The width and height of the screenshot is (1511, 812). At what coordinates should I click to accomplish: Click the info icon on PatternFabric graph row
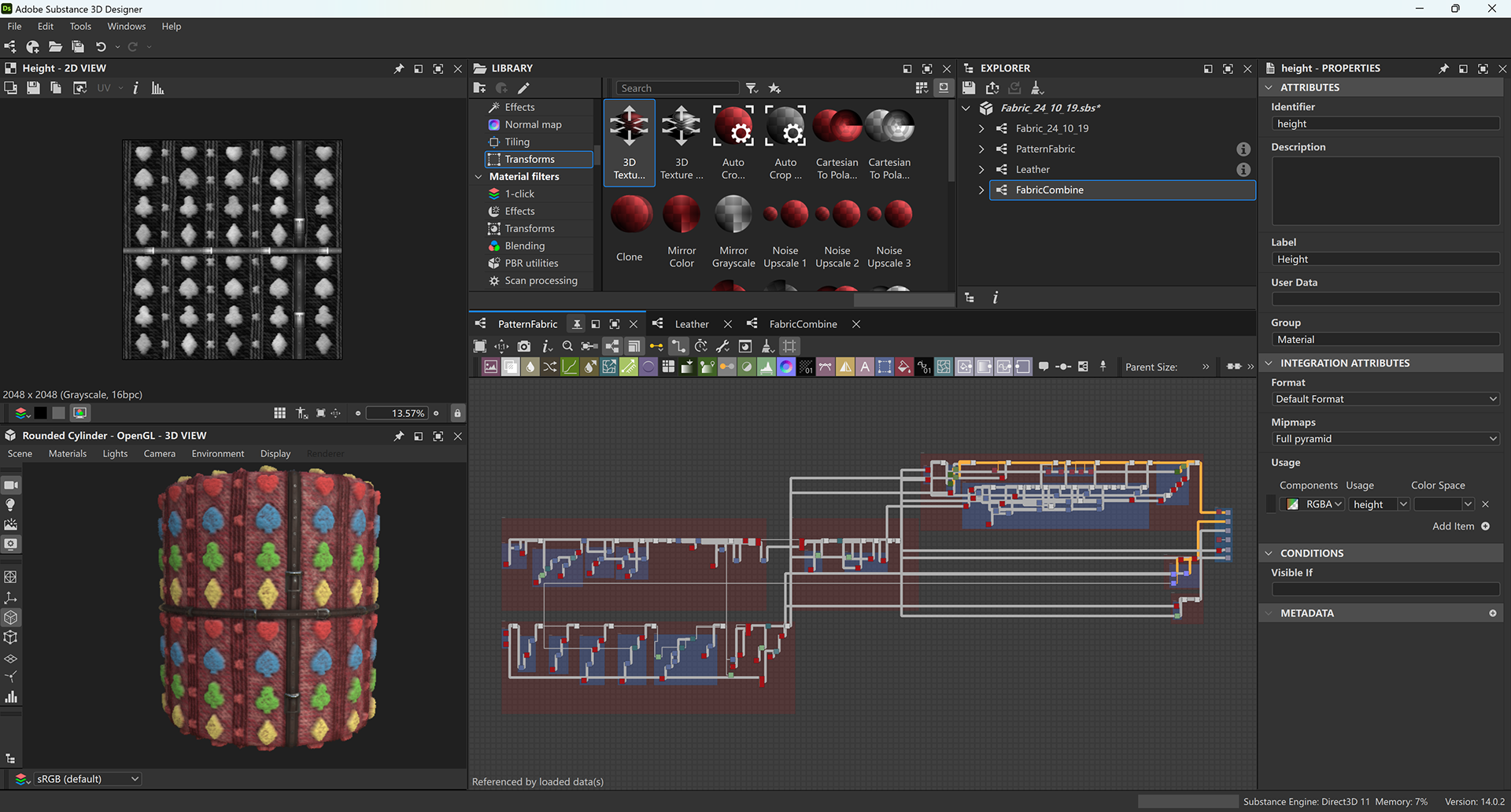click(1243, 149)
